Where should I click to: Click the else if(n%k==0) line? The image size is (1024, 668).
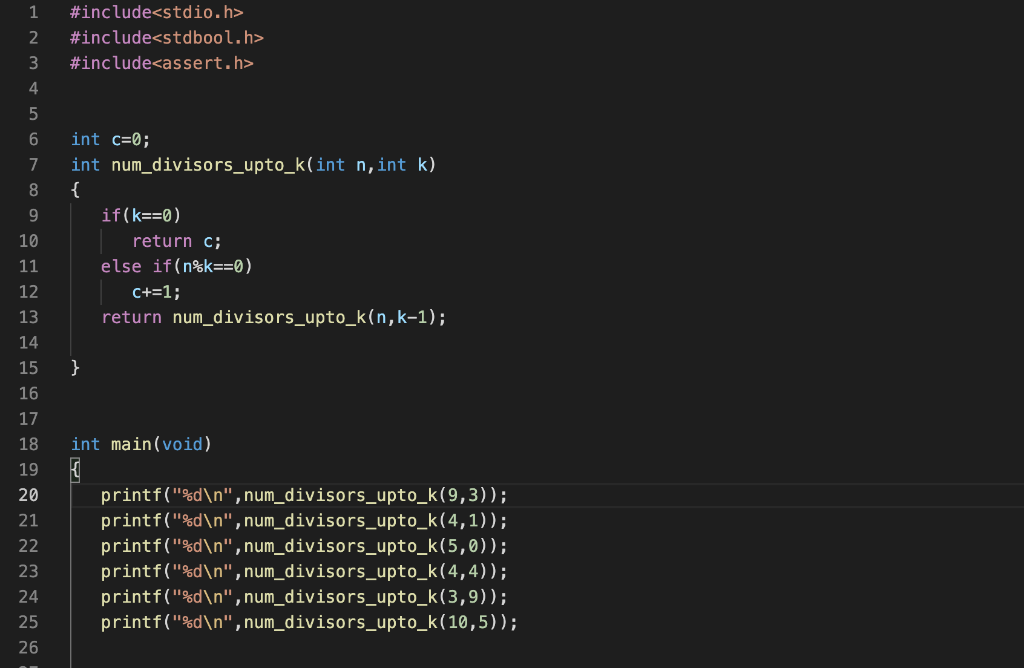(x=175, y=266)
